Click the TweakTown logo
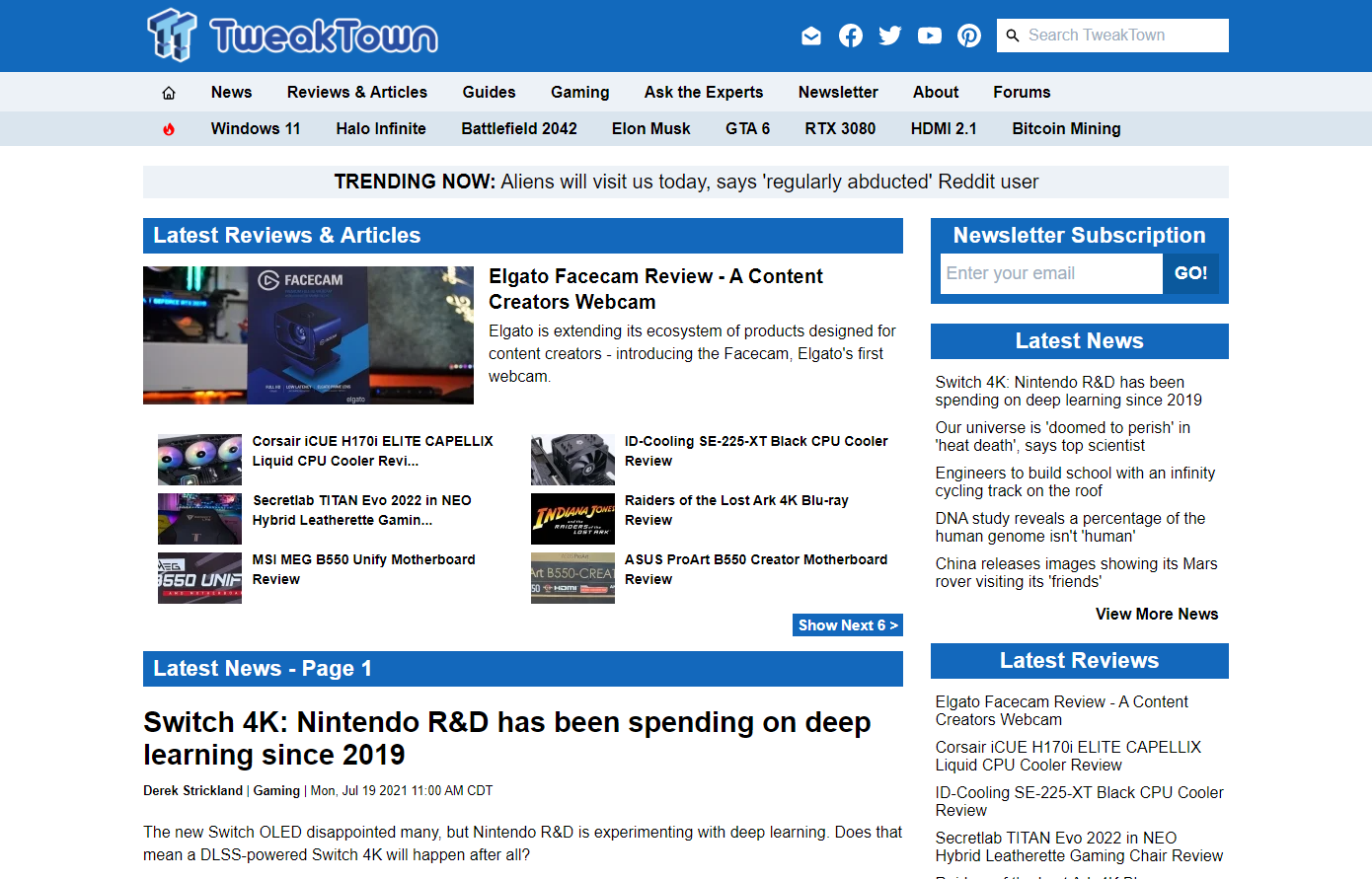This screenshot has width=1372, height=879. click(292, 36)
